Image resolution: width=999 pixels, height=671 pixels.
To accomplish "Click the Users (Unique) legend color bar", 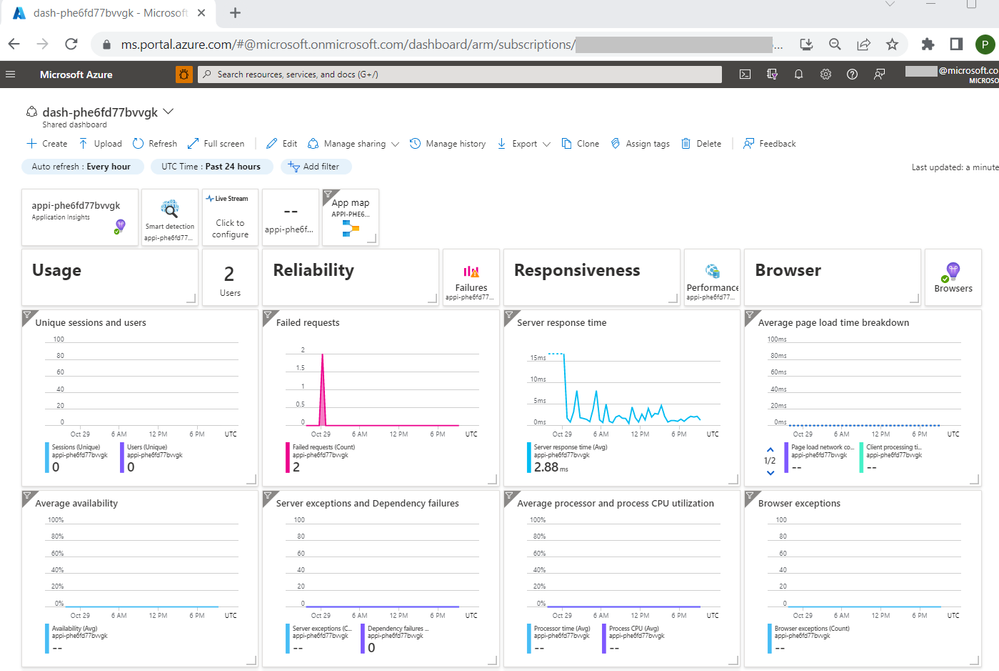I will pyautogui.click(x=122, y=458).
